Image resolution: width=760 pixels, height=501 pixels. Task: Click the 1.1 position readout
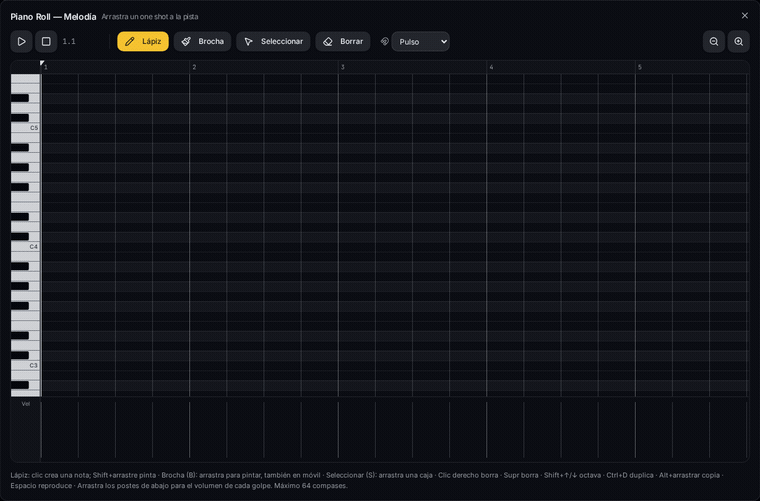coord(69,42)
